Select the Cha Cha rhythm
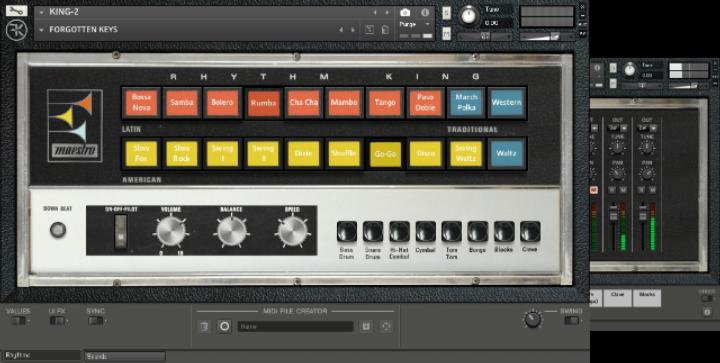 click(x=304, y=102)
